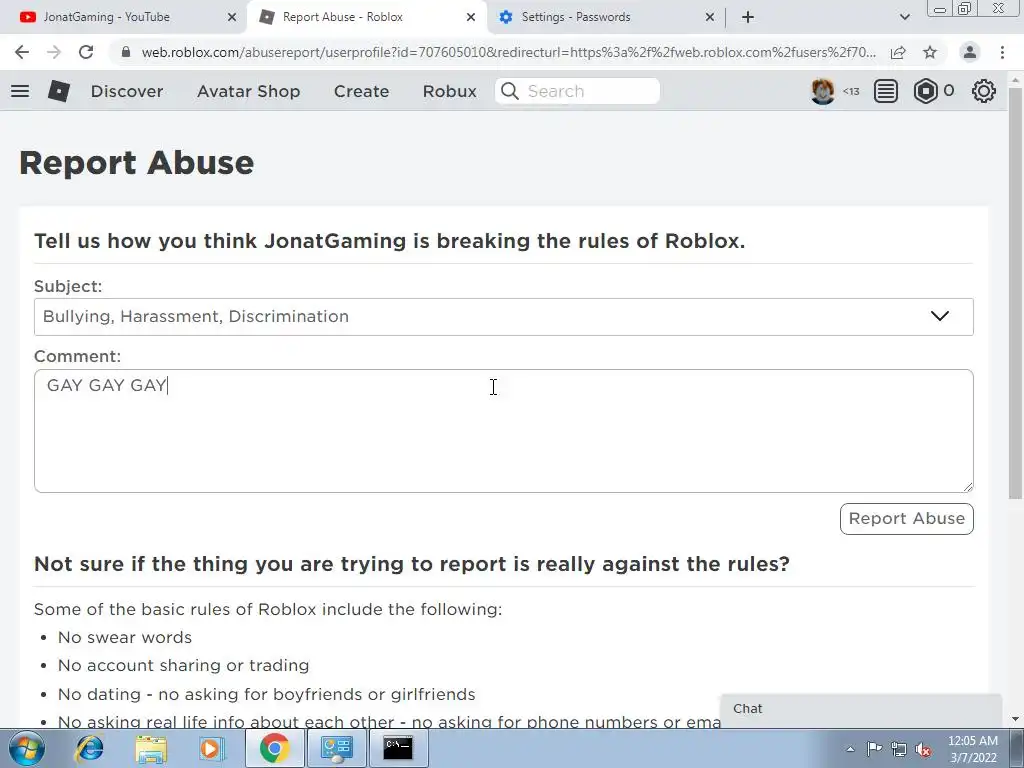Close the JonatGaming YouTube tab
Viewport: 1024px width, 768px height.
pos(232,18)
